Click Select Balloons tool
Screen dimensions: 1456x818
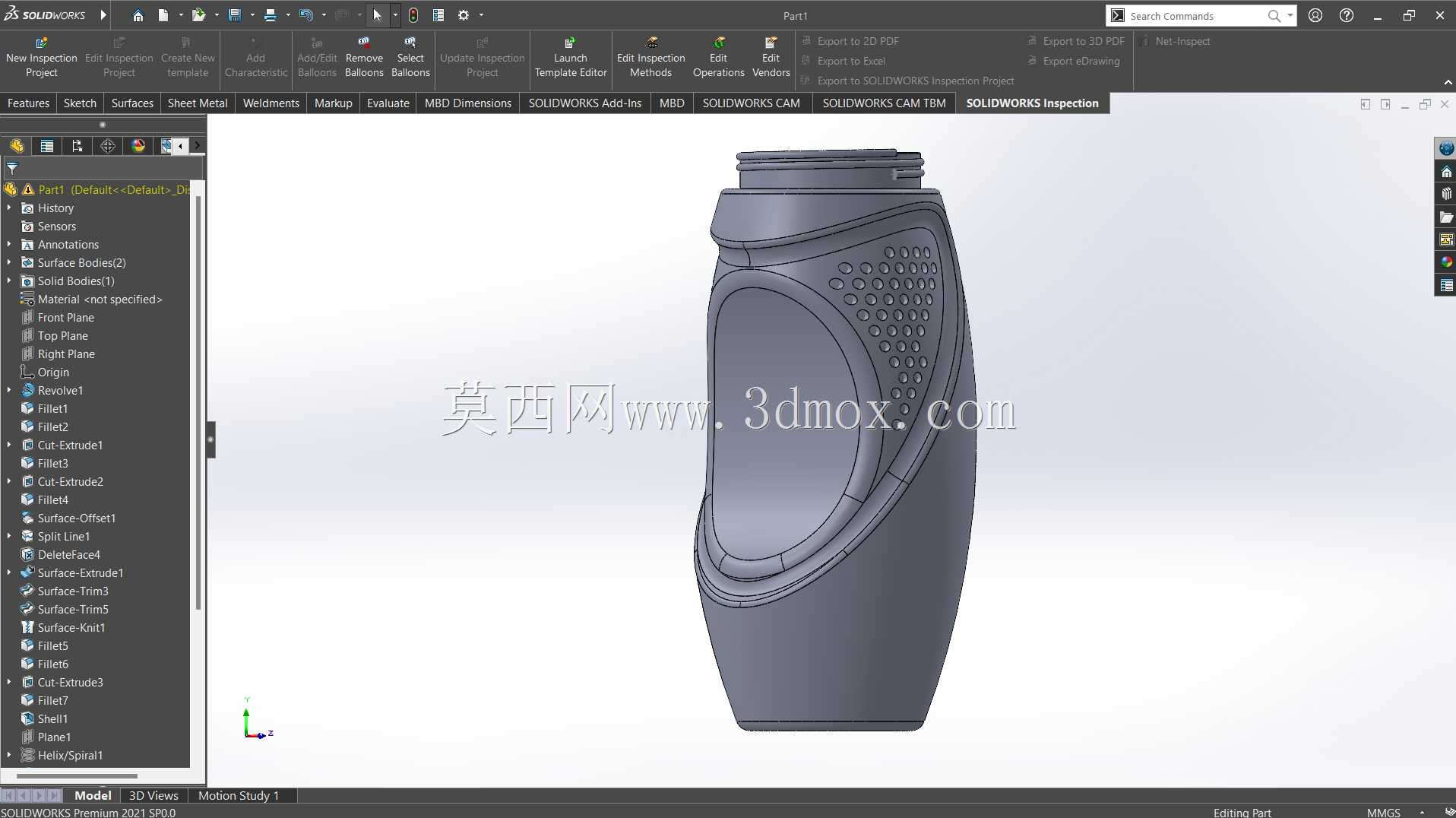[410, 57]
